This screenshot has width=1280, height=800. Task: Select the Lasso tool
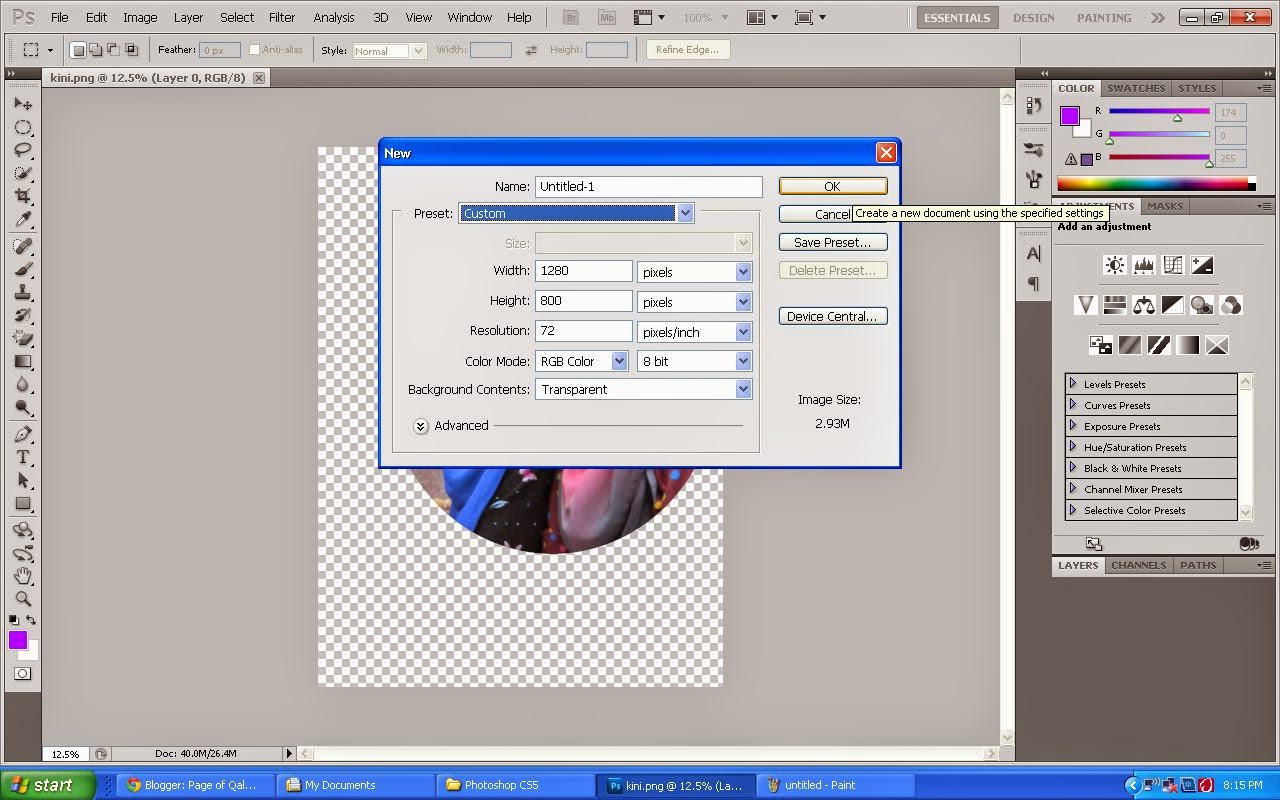23,150
